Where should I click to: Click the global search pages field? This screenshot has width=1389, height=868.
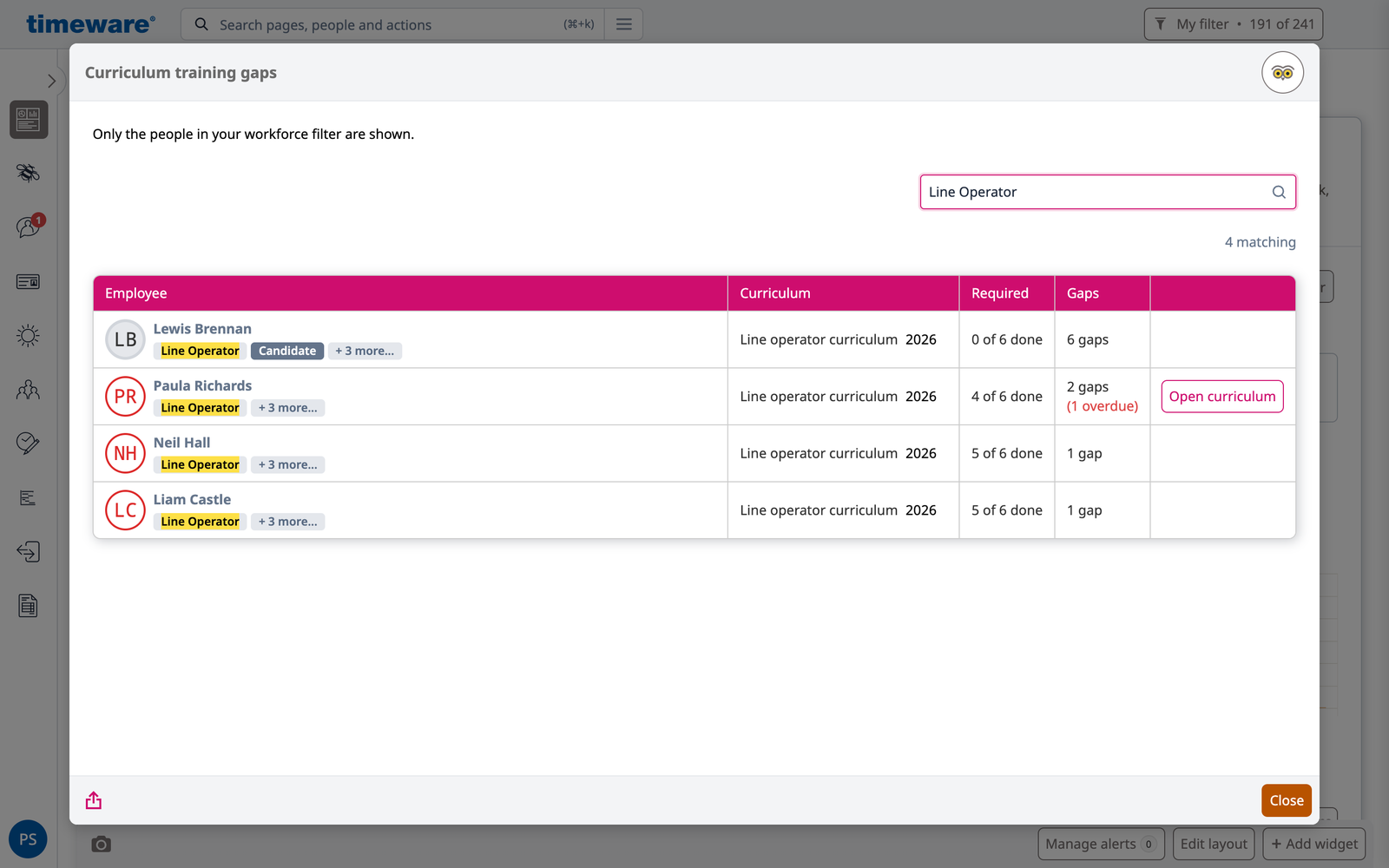pos(392,24)
